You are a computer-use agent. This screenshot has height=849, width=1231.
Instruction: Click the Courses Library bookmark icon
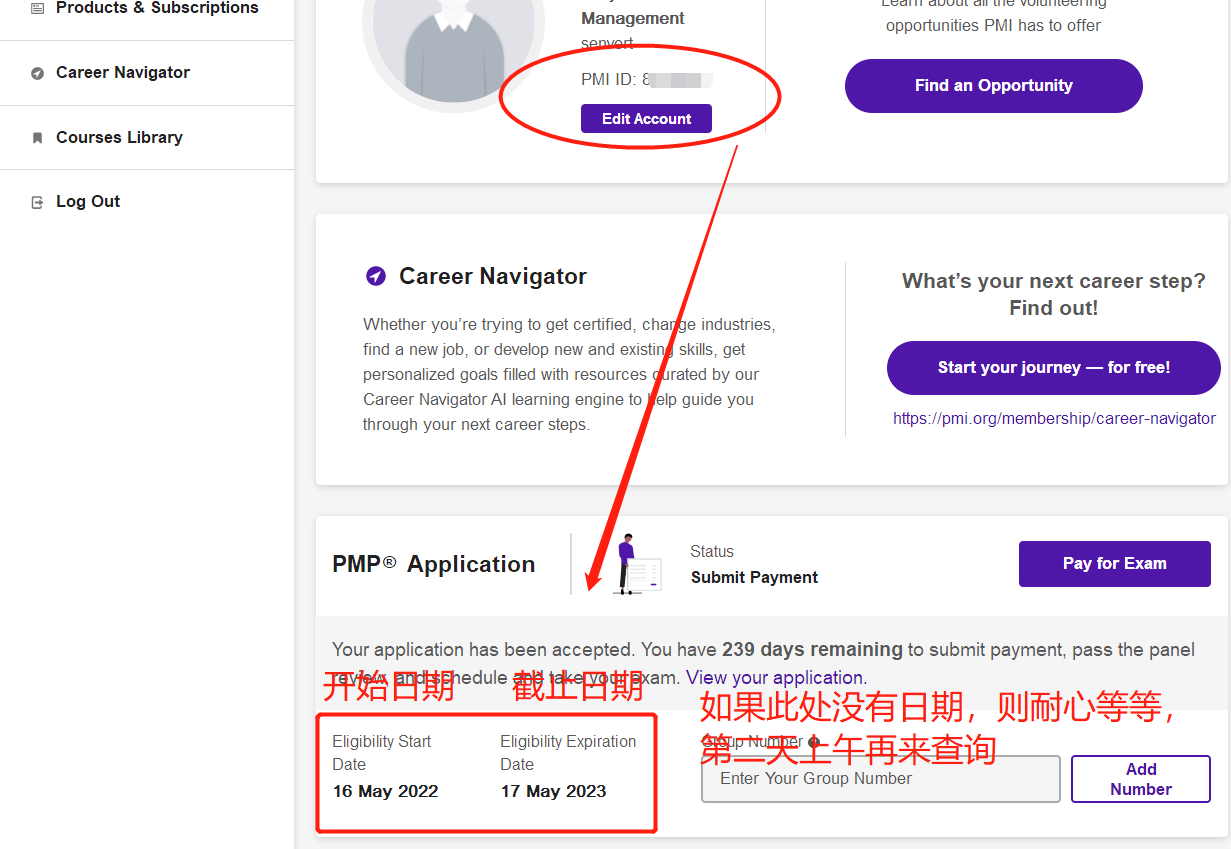tap(38, 138)
